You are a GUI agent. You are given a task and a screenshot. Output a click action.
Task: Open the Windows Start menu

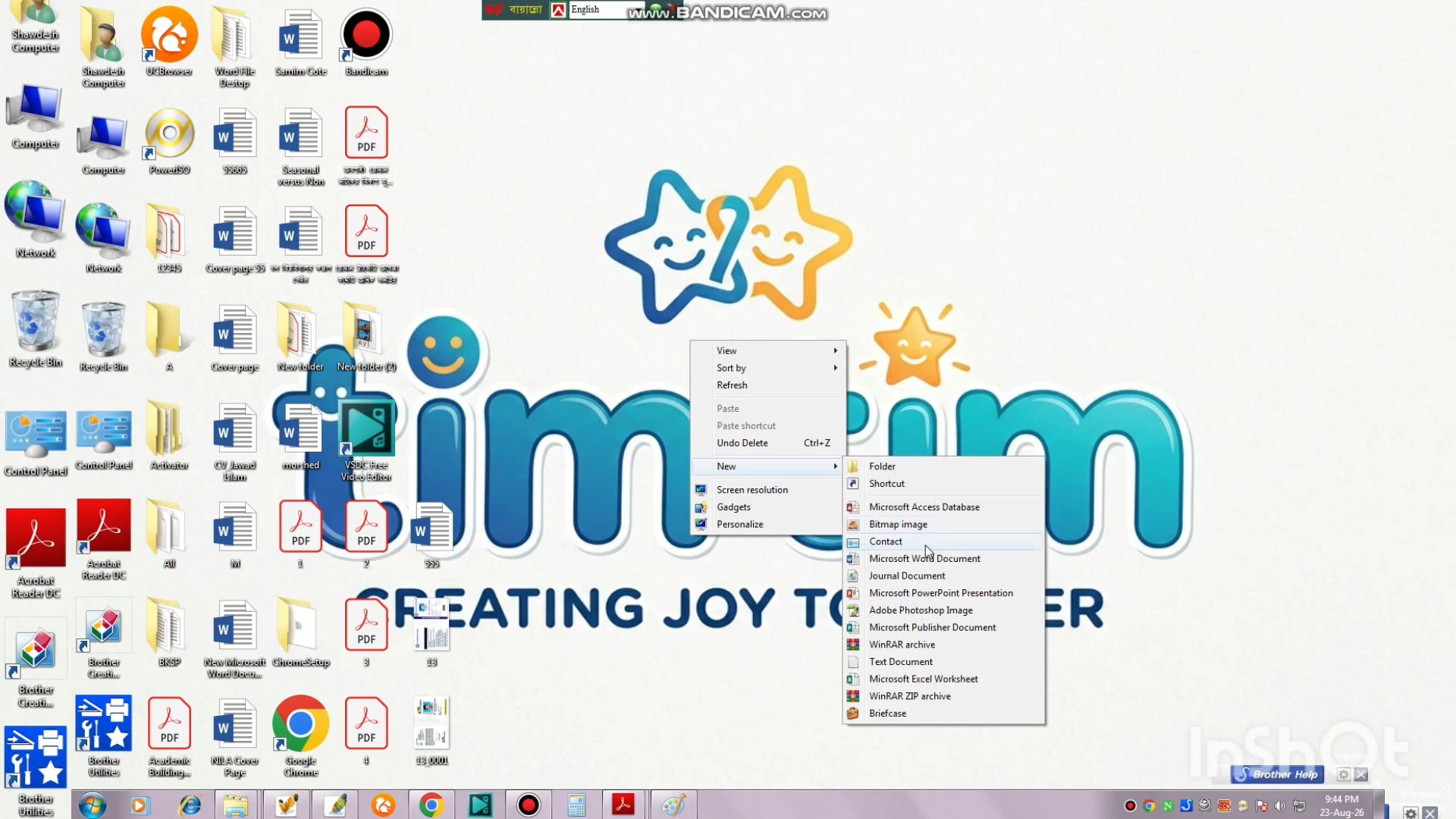(93, 805)
